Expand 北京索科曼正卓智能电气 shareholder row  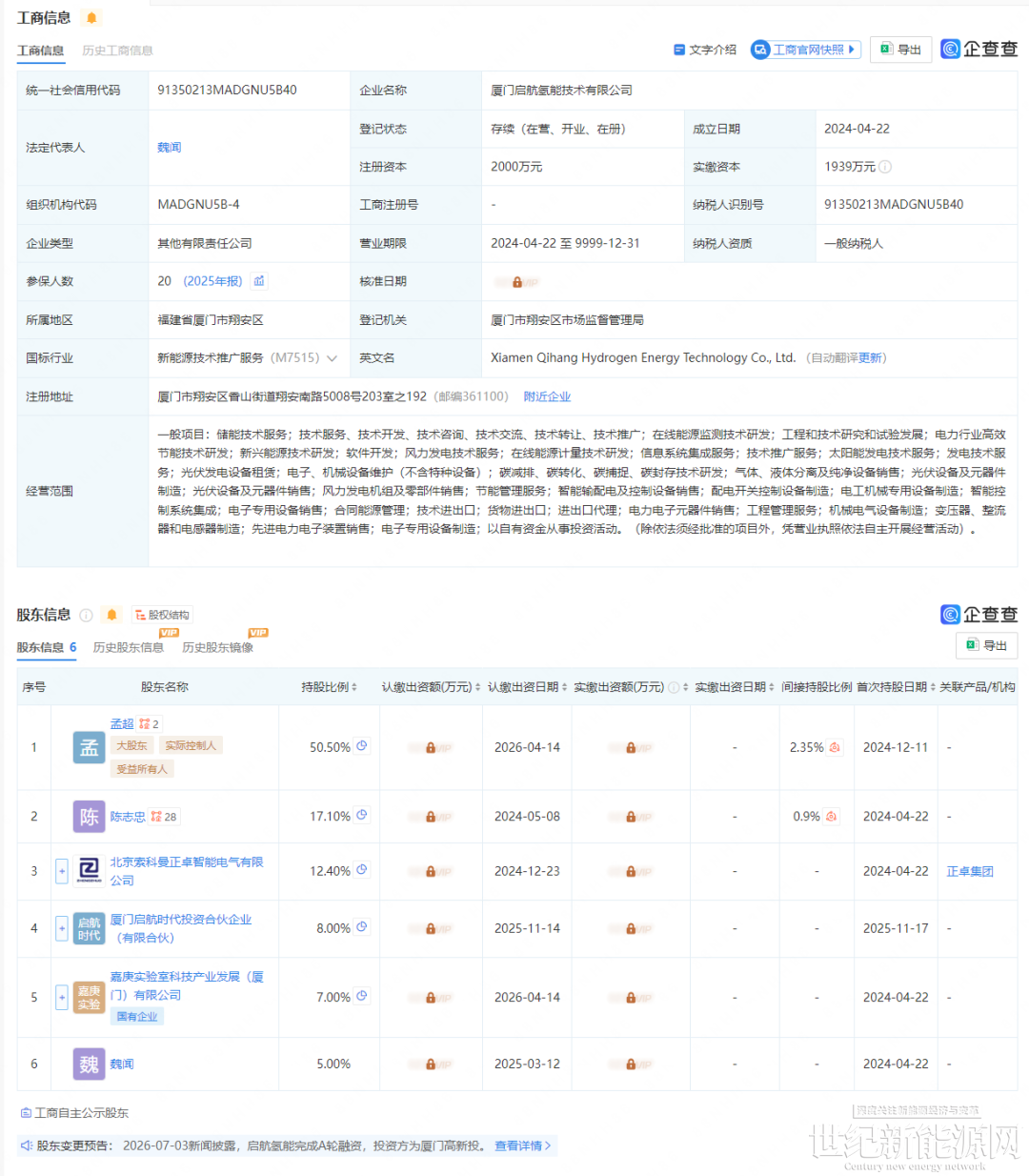tap(62, 871)
